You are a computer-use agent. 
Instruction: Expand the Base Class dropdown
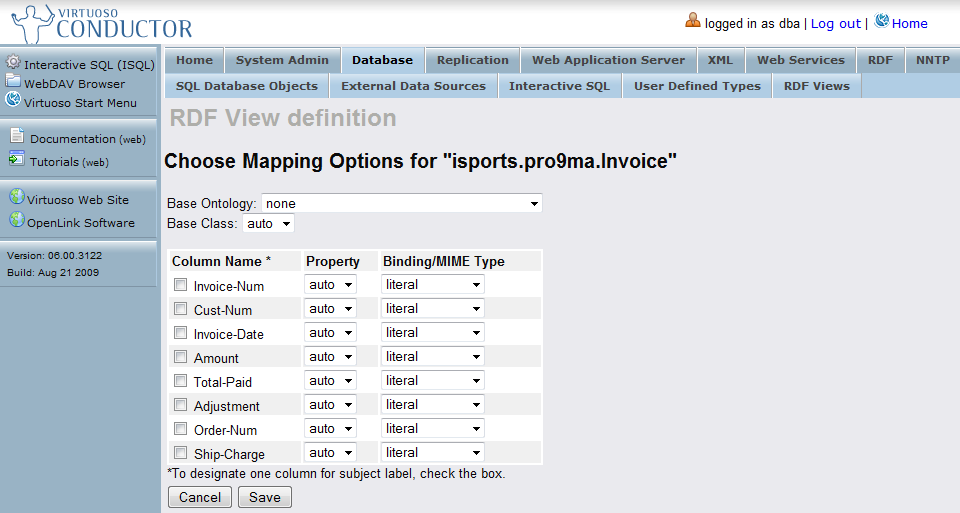(269, 224)
